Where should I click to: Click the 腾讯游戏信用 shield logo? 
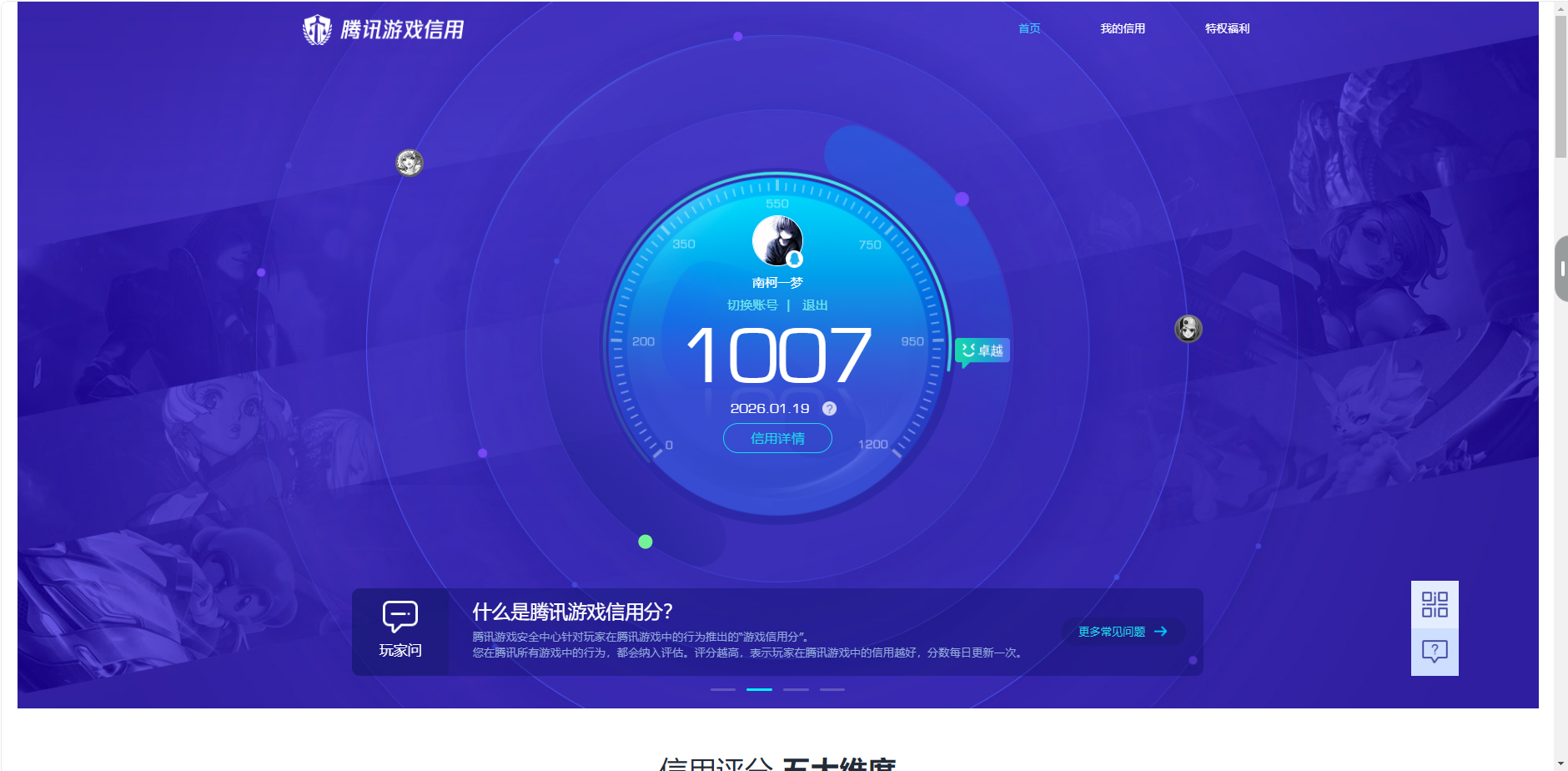[317, 28]
